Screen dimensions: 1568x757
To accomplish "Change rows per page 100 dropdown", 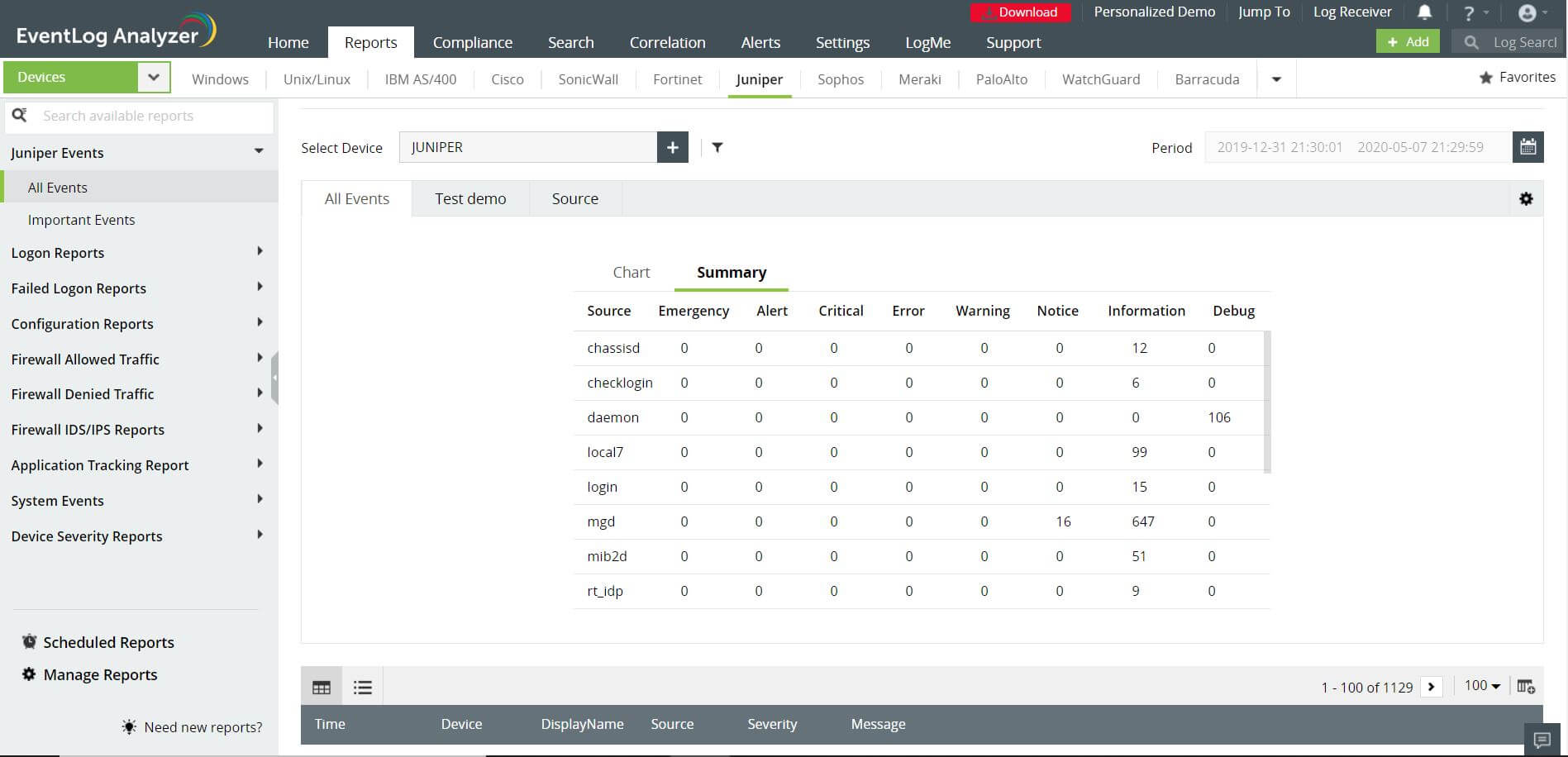I will 1482,686.
